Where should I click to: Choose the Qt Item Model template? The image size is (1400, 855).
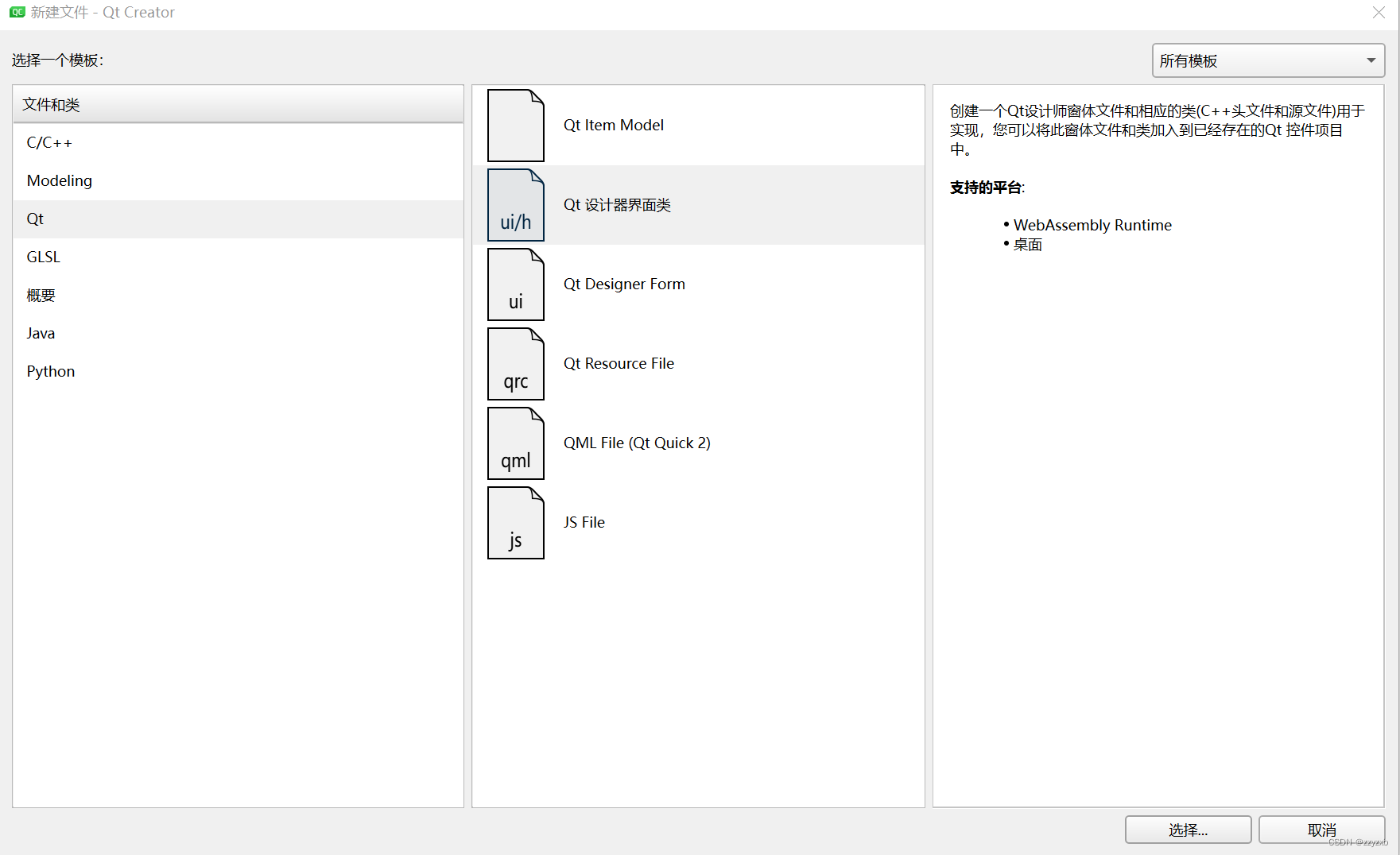[x=698, y=126]
